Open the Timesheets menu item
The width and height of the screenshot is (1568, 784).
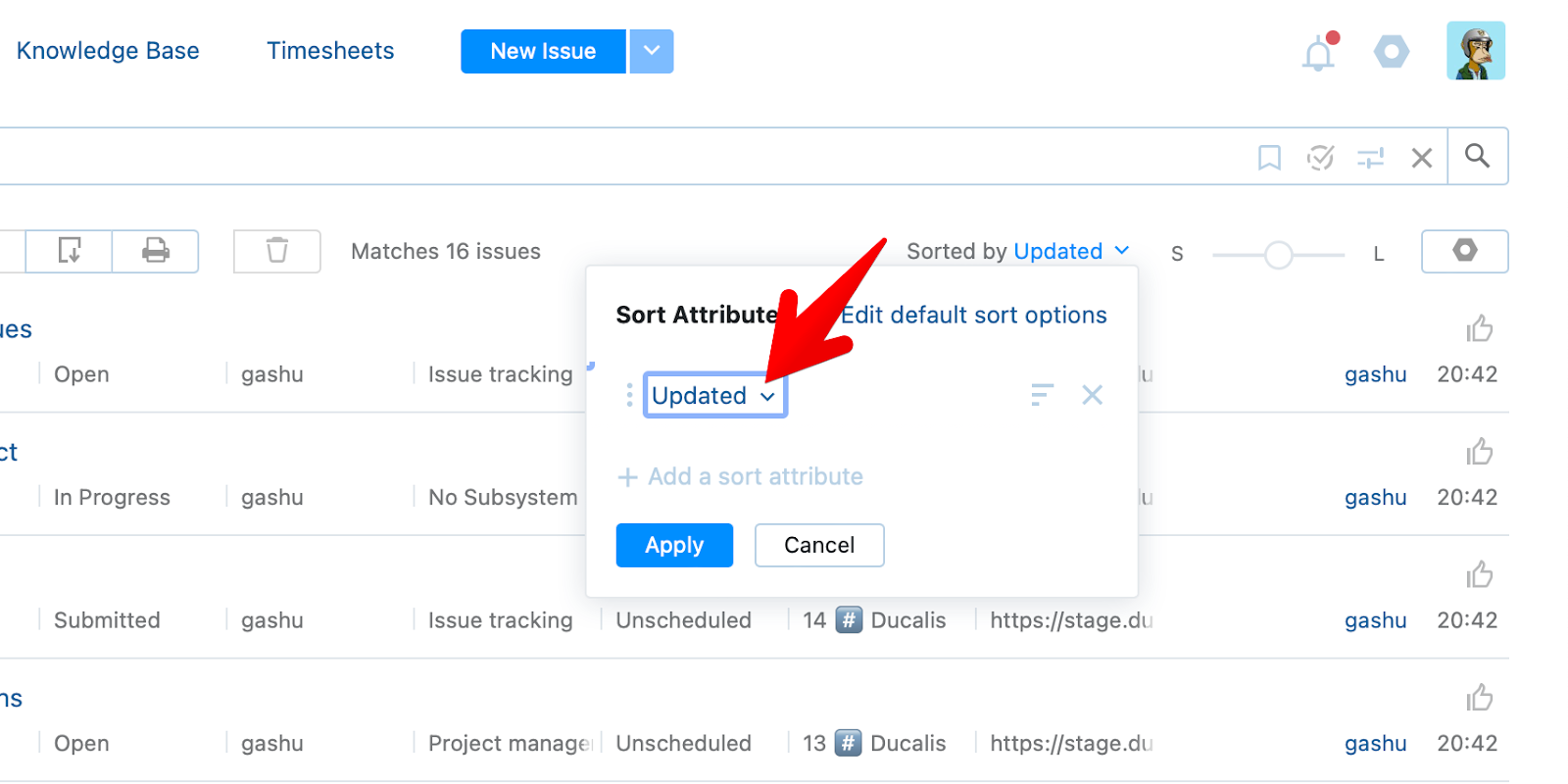tap(330, 51)
